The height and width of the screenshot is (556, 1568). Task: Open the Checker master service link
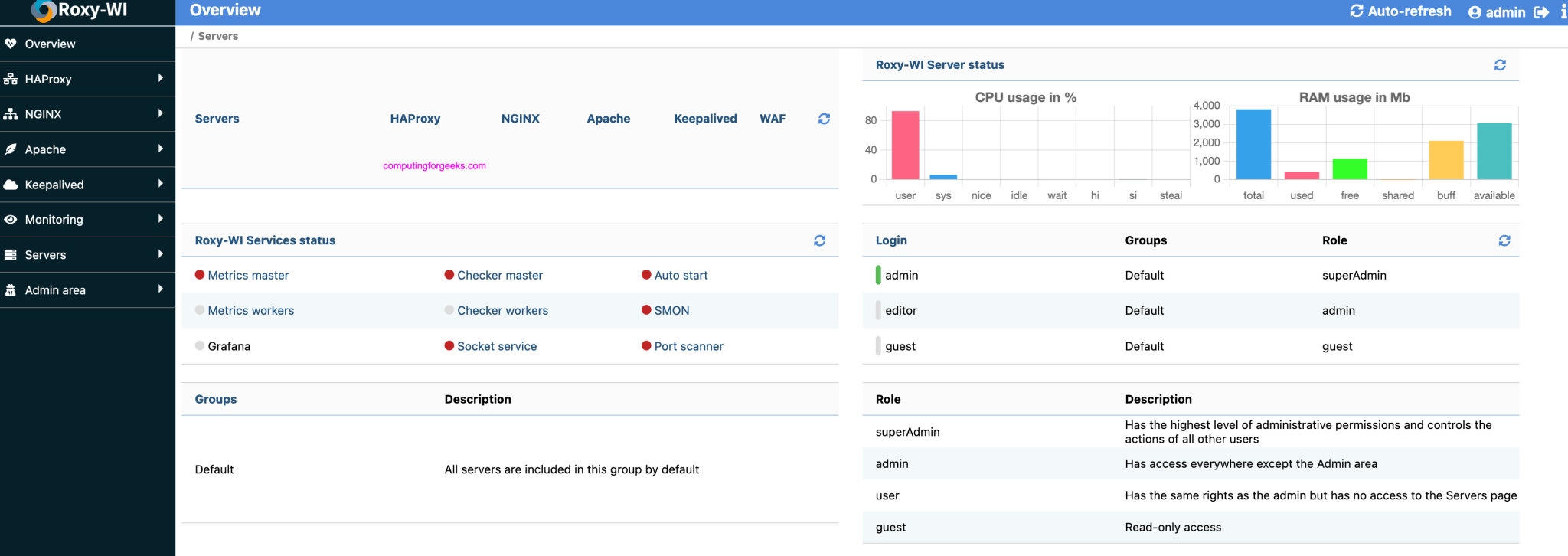[499, 275]
